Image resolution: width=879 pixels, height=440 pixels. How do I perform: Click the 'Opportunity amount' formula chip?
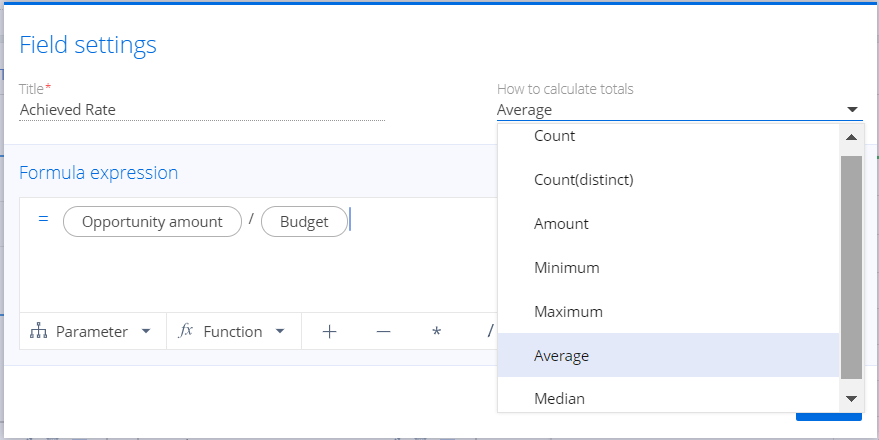point(152,222)
